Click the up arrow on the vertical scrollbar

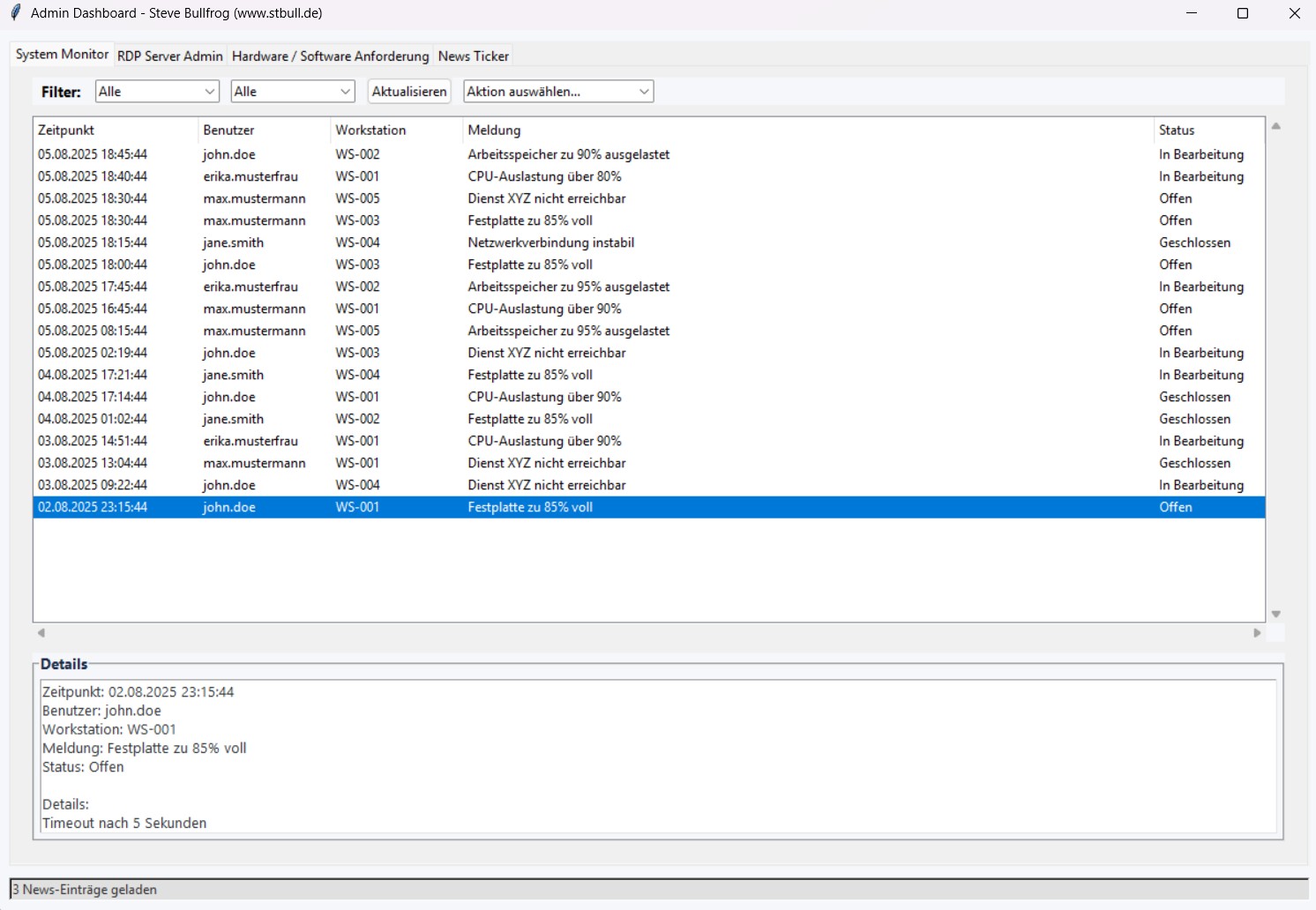(1275, 126)
